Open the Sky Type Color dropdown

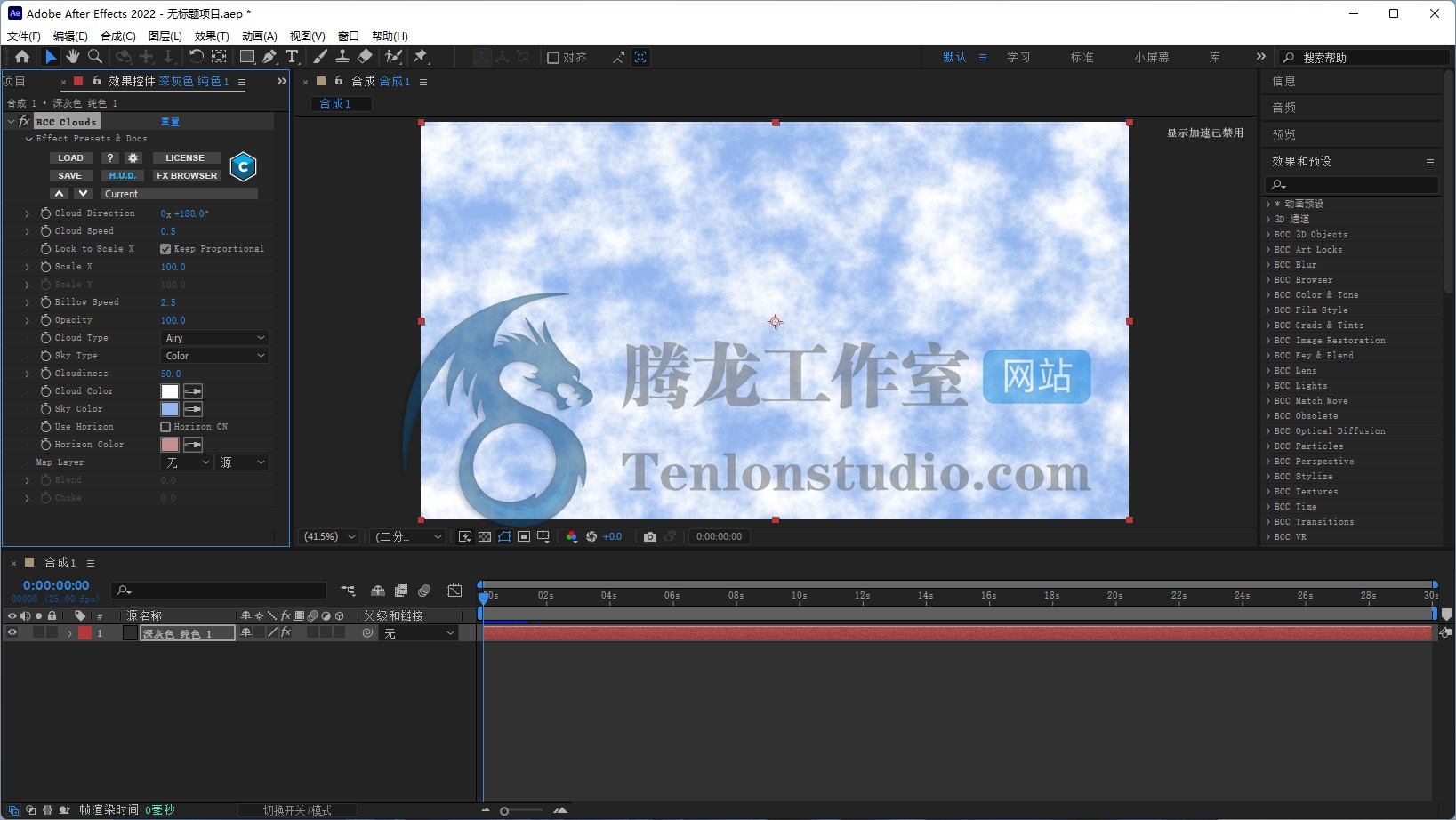click(214, 356)
